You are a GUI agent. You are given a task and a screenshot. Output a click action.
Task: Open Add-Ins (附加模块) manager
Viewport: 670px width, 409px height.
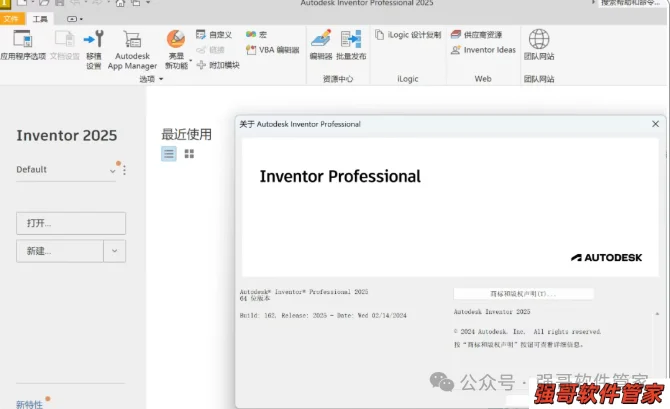[x=218, y=65]
